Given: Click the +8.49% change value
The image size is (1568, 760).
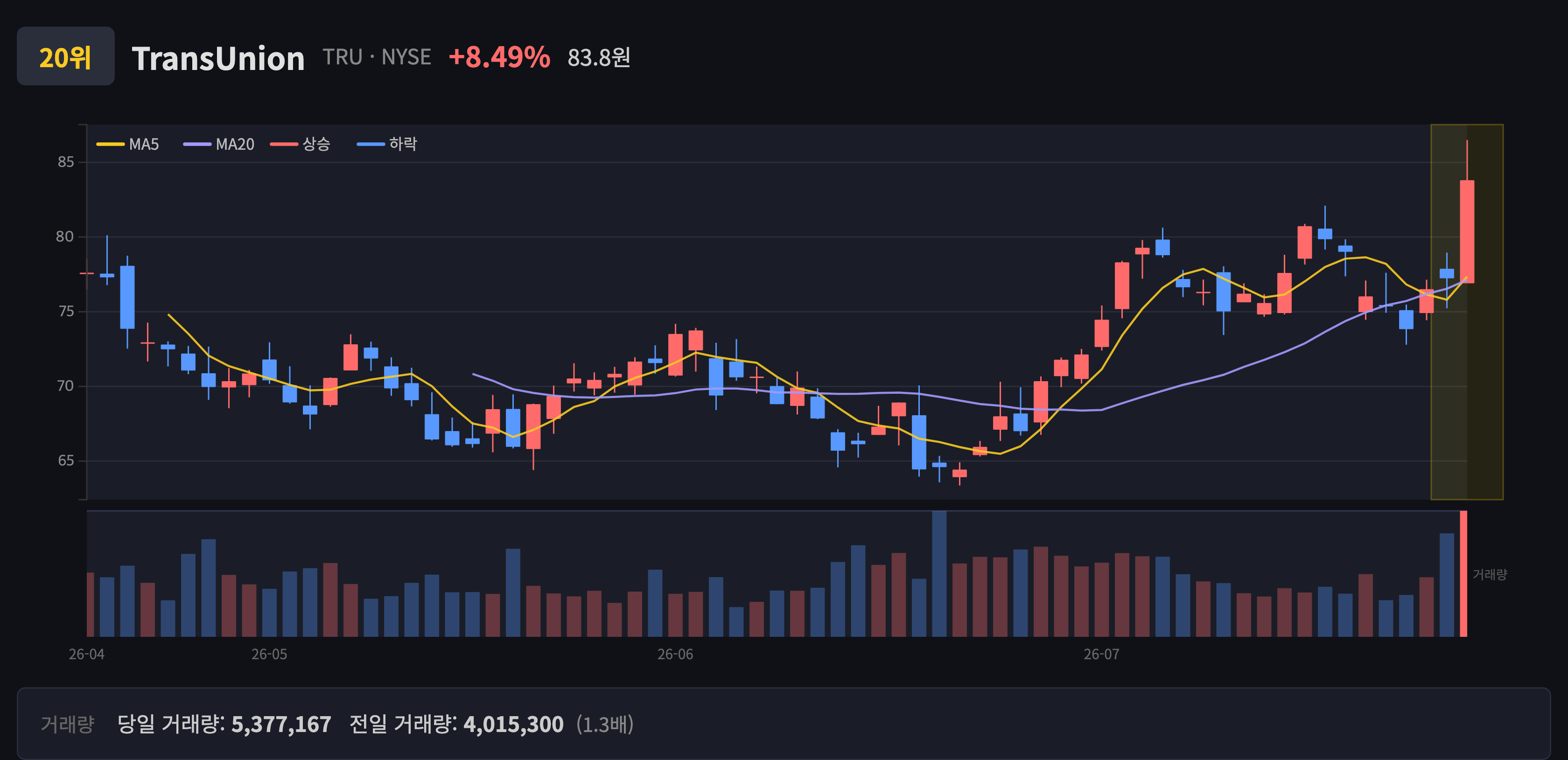Looking at the screenshot, I should pyautogui.click(x=499, y=57).
